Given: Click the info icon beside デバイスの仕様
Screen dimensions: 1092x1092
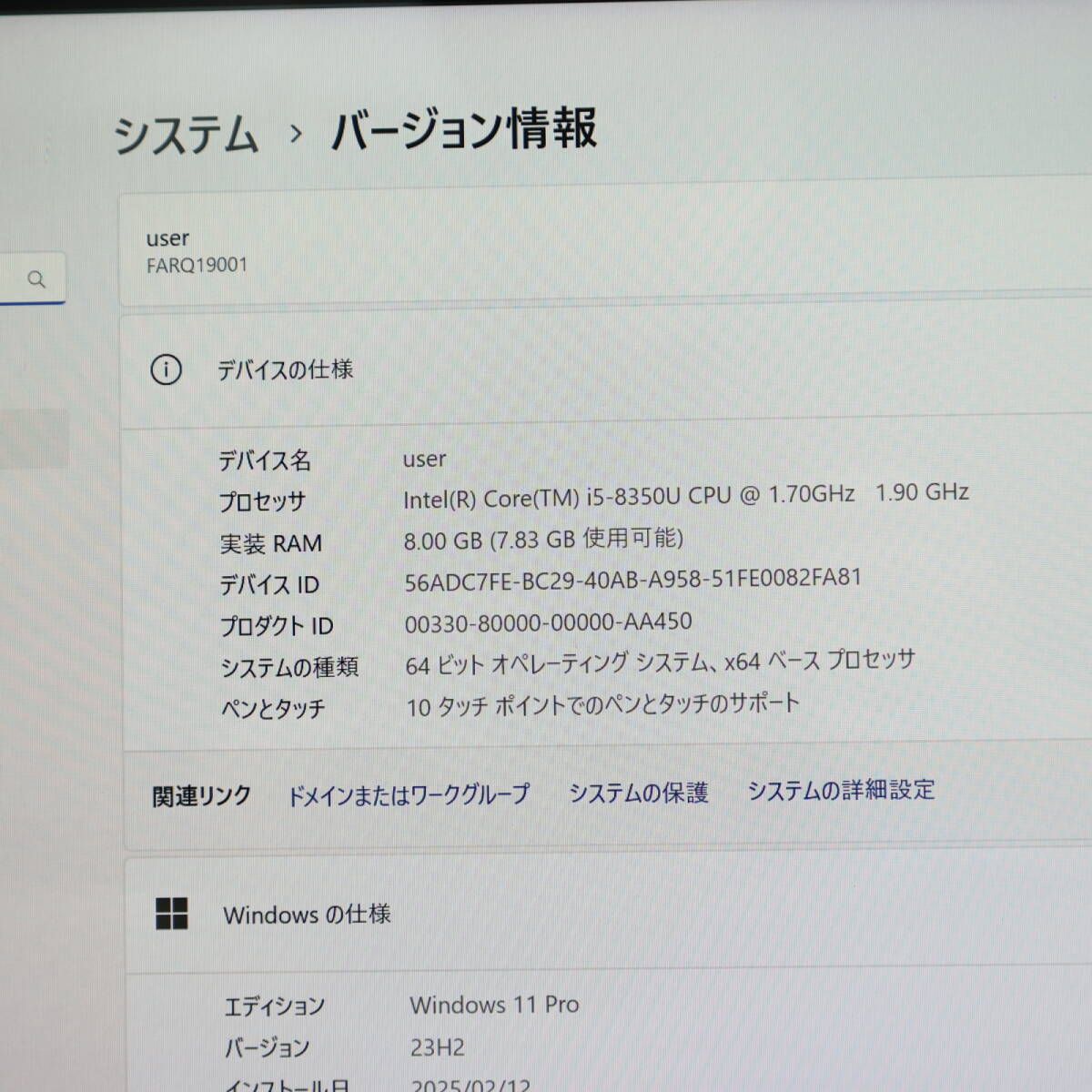Looking at the screenshot, I should (x=166, y=369).
